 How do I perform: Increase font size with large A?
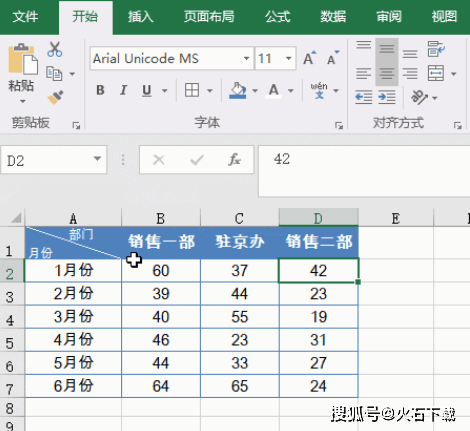pos(310,58)
